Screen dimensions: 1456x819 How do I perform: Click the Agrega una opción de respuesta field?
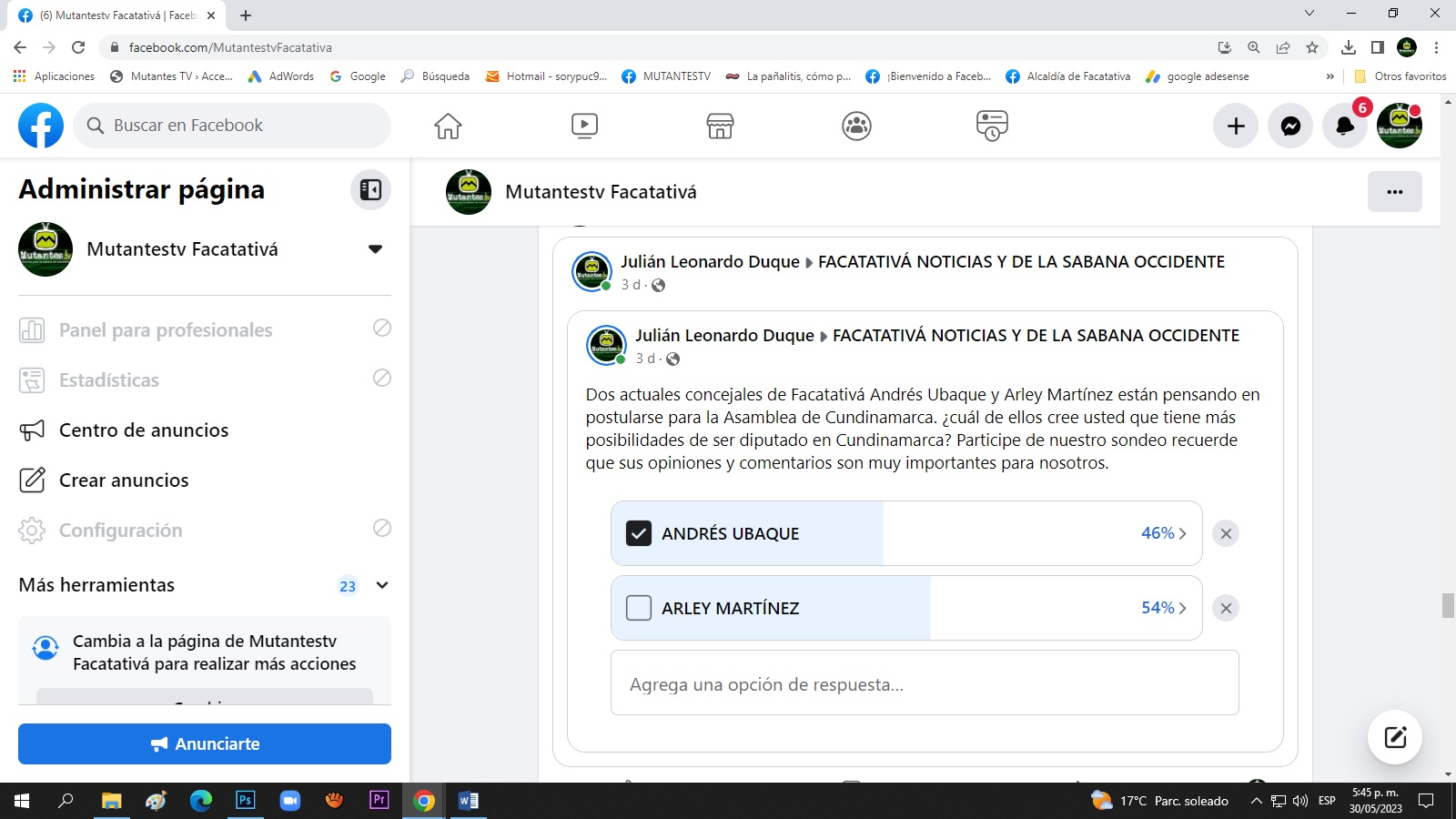pyautogui.click(x=925, y=683)
